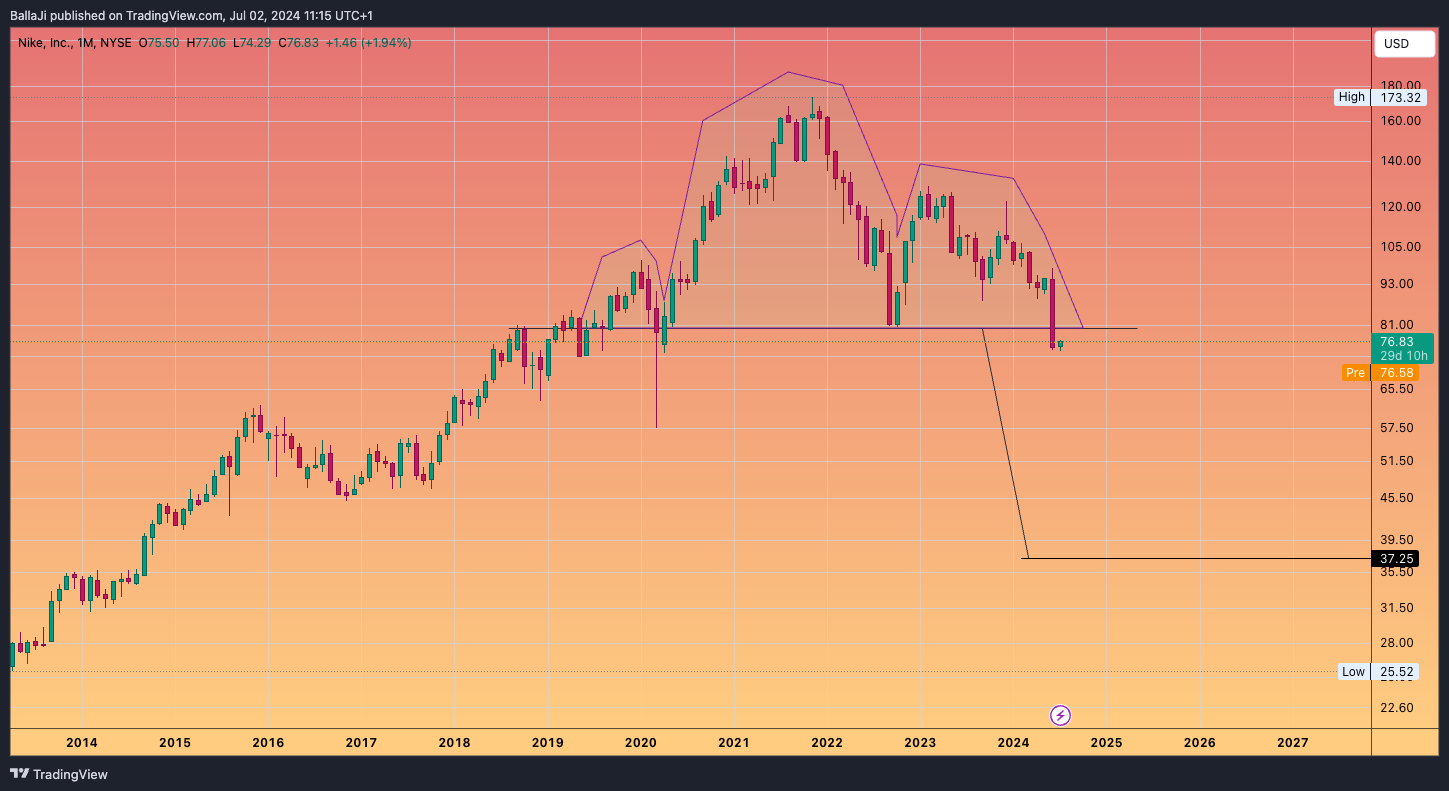Click the 1M interval label in legend

(86, 43)
